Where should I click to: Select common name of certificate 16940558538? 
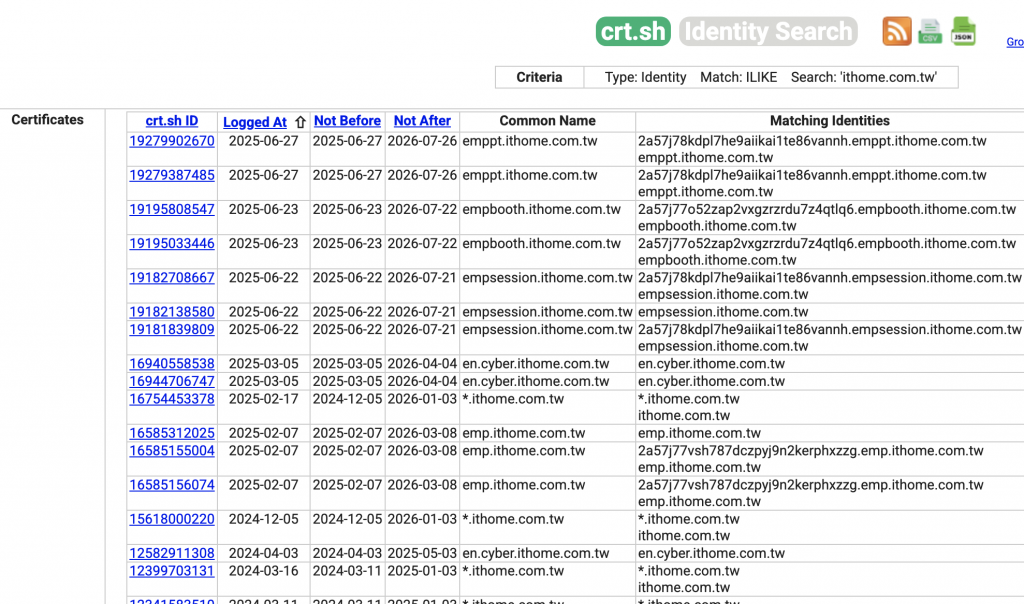(x=536, y=364)
